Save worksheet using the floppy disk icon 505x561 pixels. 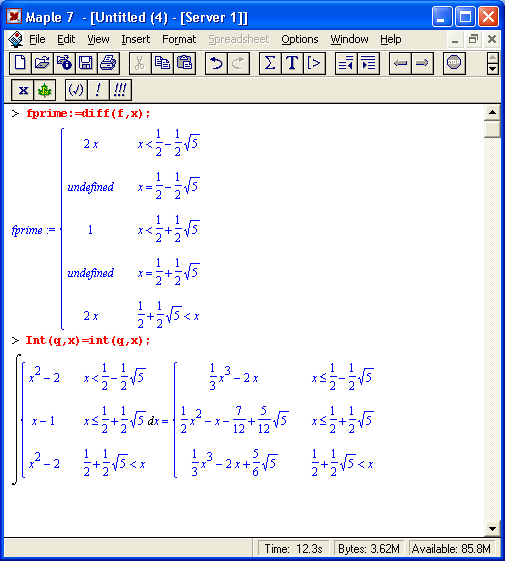pos(86,63)
